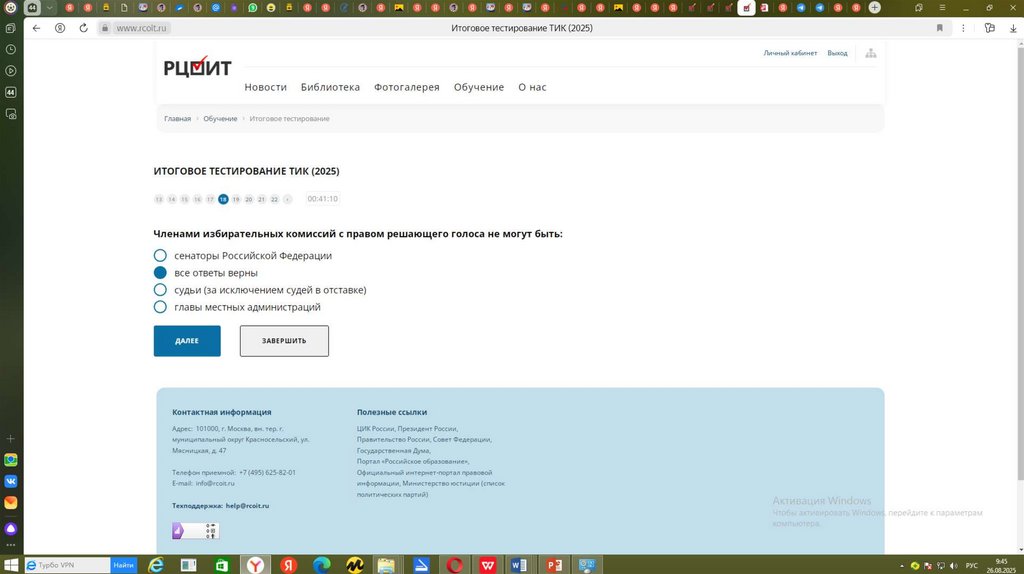Go to Главная breadcrumb
Viewport: 1024px width, 574px height.
point(177,118)
